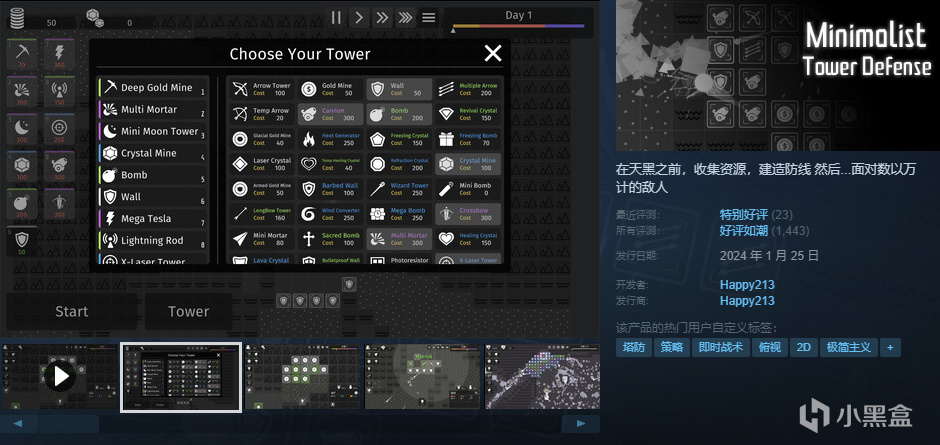Image resolution: width=940 pixels, height=445 pixels.
Task: Select Lightning Rod in slot 8
Action: click(x=153, y=240)
